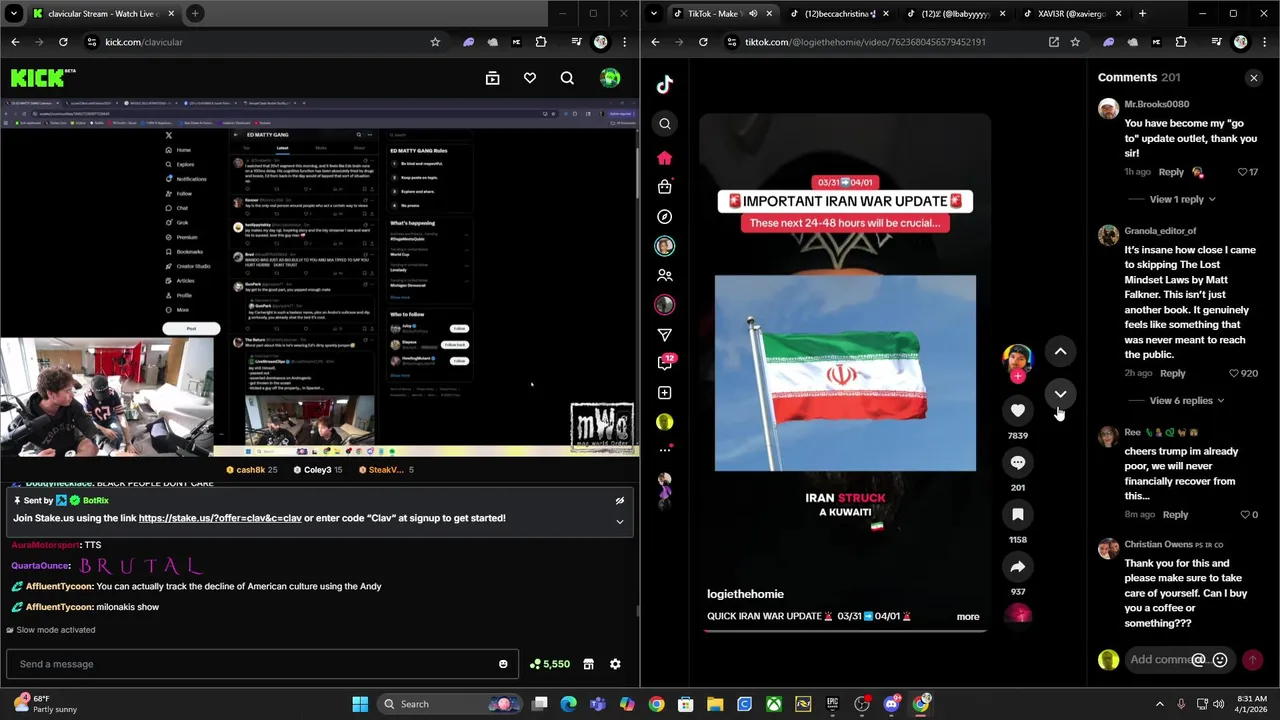Follow creator via red plus on avatar

[x=1018, y=376]
